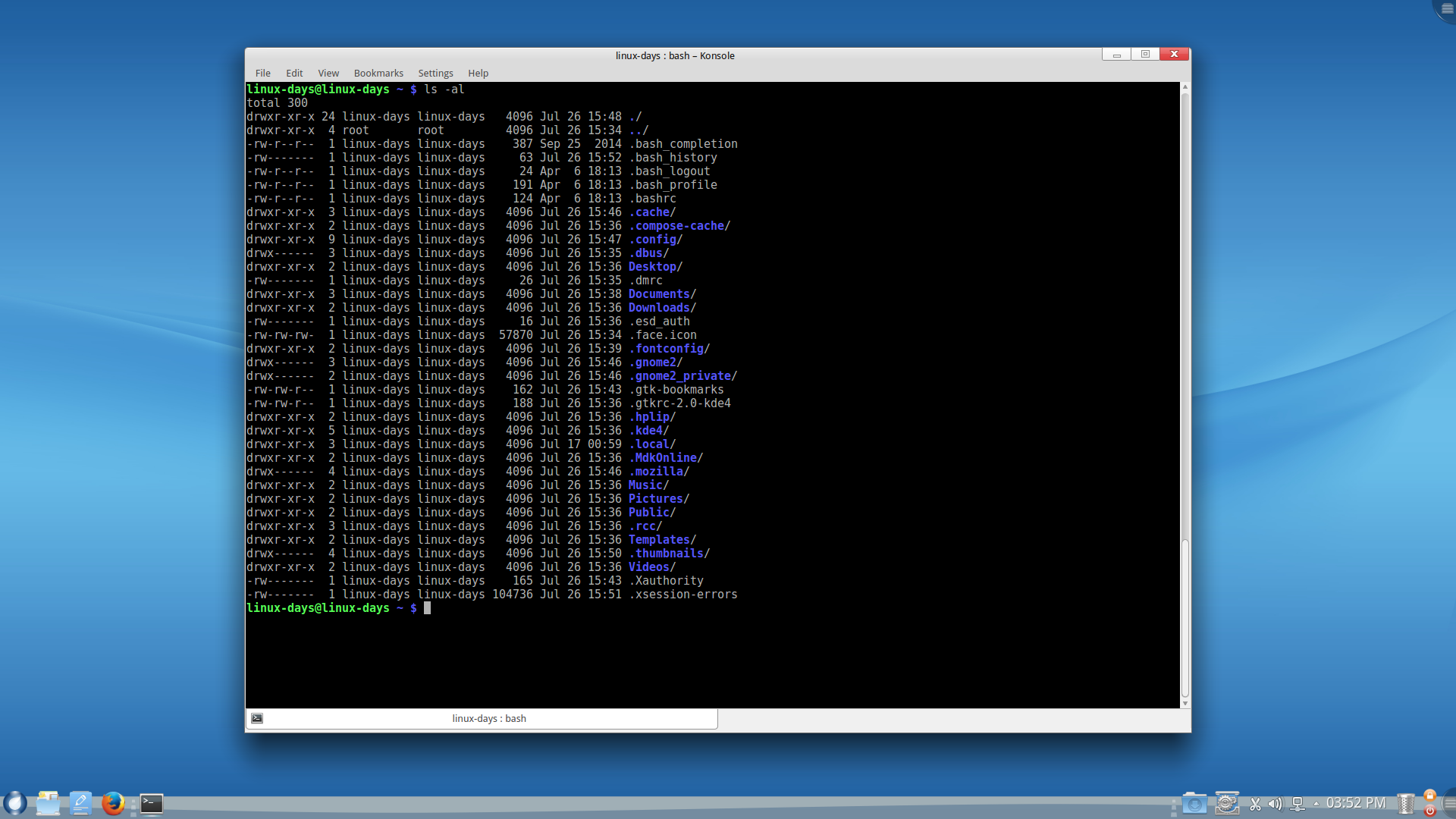The width and height of the screenshot is (1456, 819).
Task: Click the '.MdkOnline/' directory name
Action: click(666, 458)
